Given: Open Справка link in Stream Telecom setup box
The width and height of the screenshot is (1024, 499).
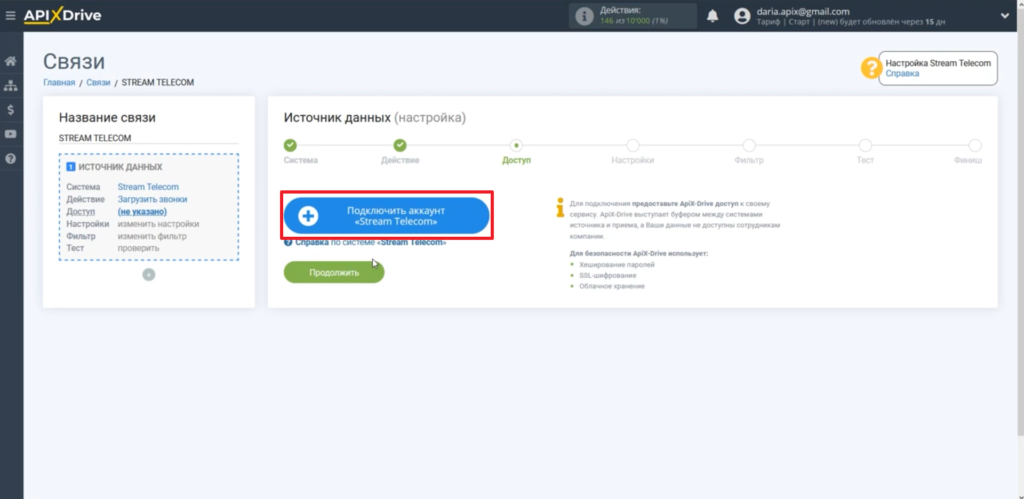Looking at the screenshot, I should click(x=902, y=74).
